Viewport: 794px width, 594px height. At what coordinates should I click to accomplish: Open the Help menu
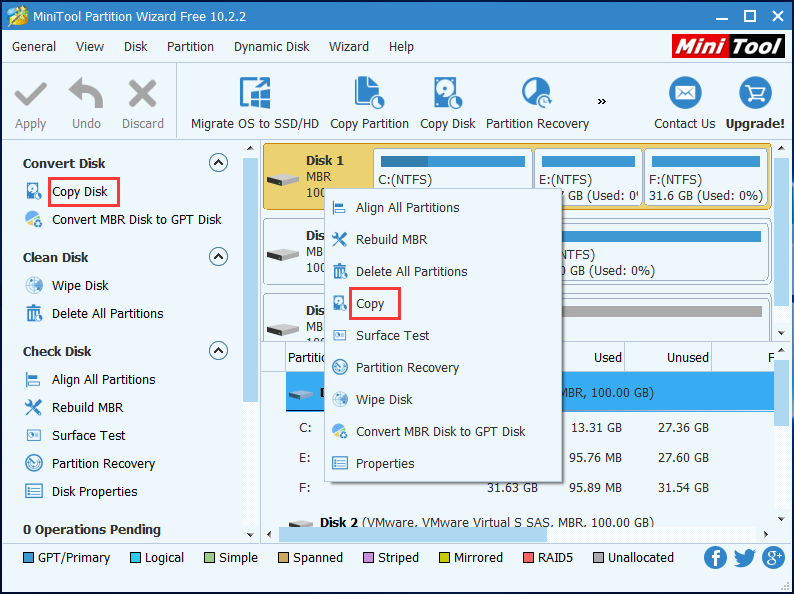(401, 47)
